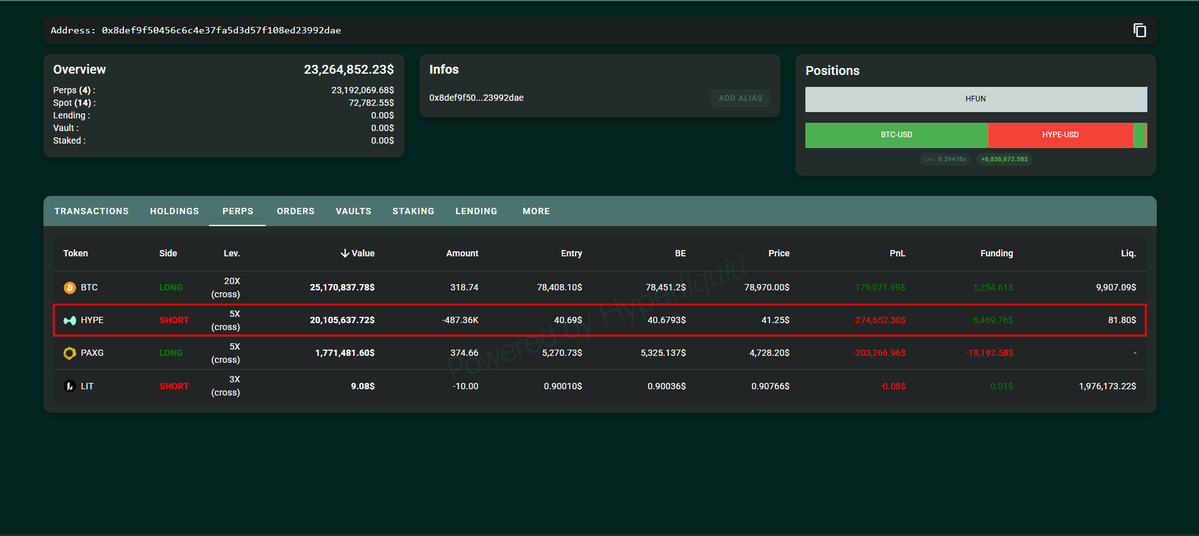
Task: Open the More menu tab
Action: coord(536,211)
